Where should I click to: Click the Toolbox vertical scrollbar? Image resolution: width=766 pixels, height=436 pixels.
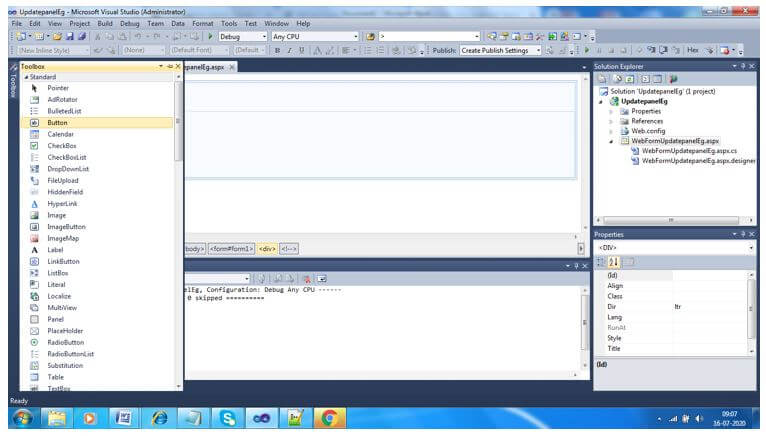pos(178,122)
